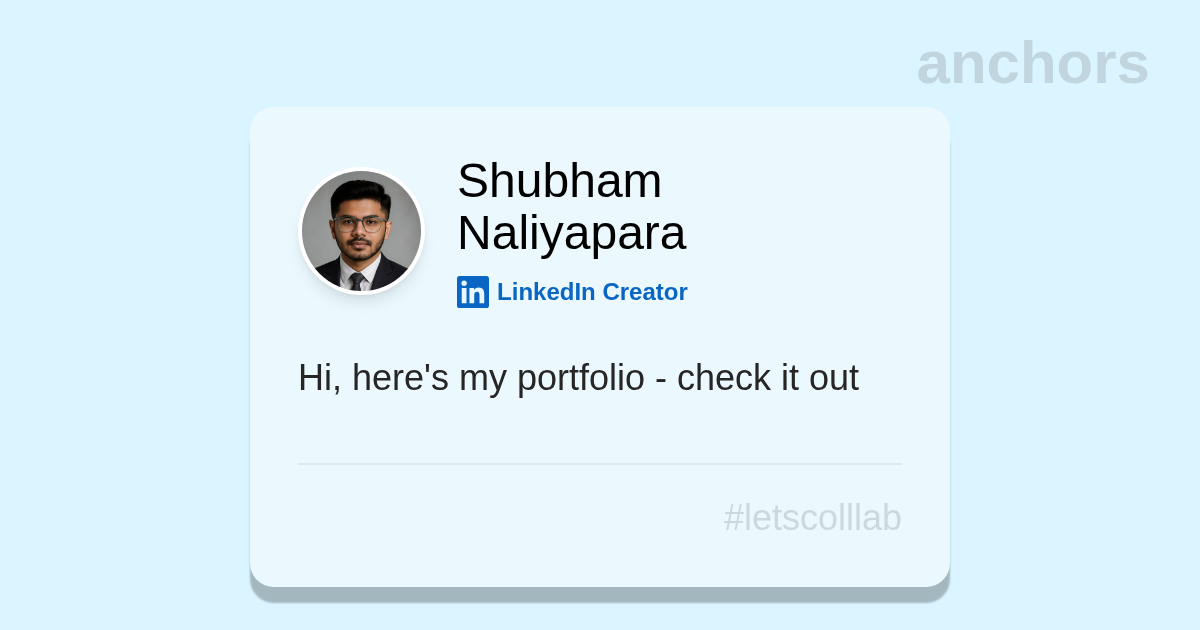Open the #letscolllab hashtag
The height and width of the screenshot is (630, 1200).
[x=812, y=518]
